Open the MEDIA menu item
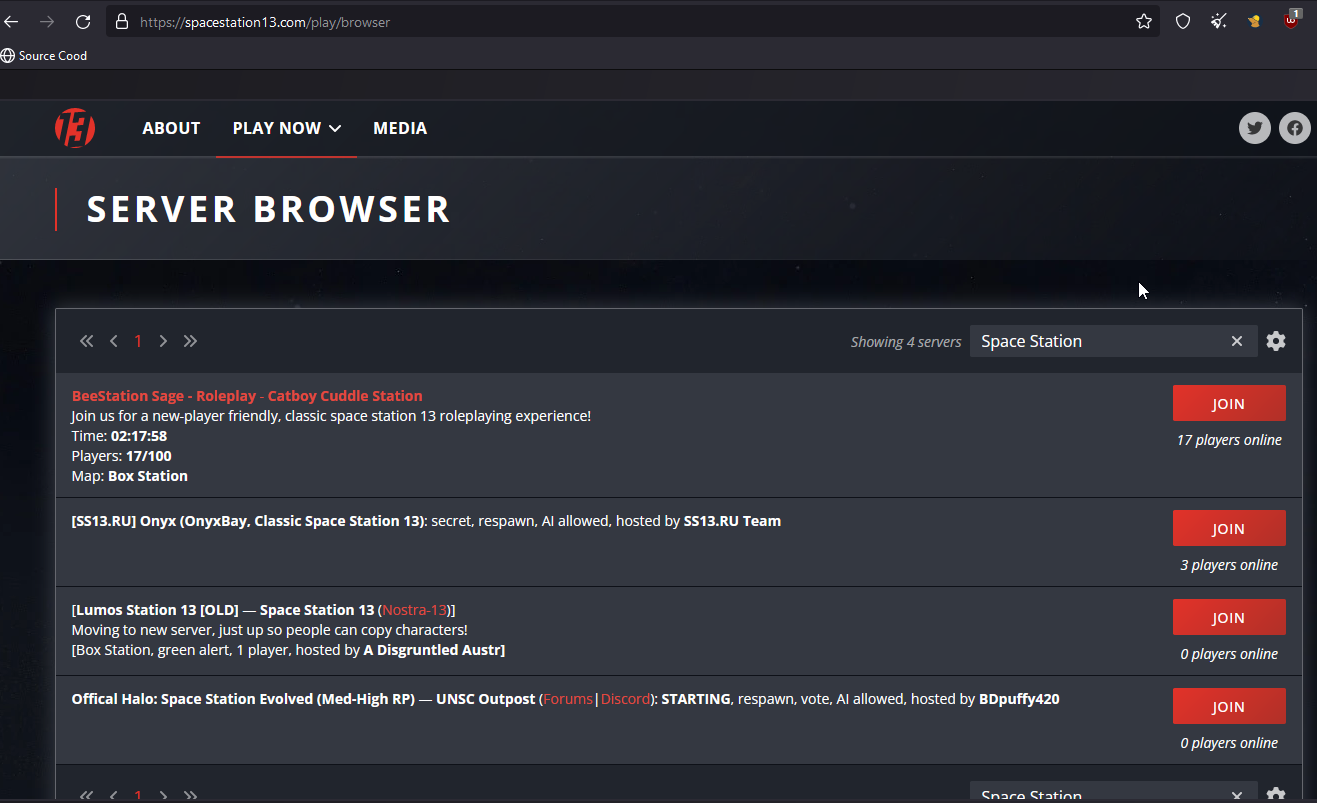This screenshot has height=803, width=1317. (400, 128)
